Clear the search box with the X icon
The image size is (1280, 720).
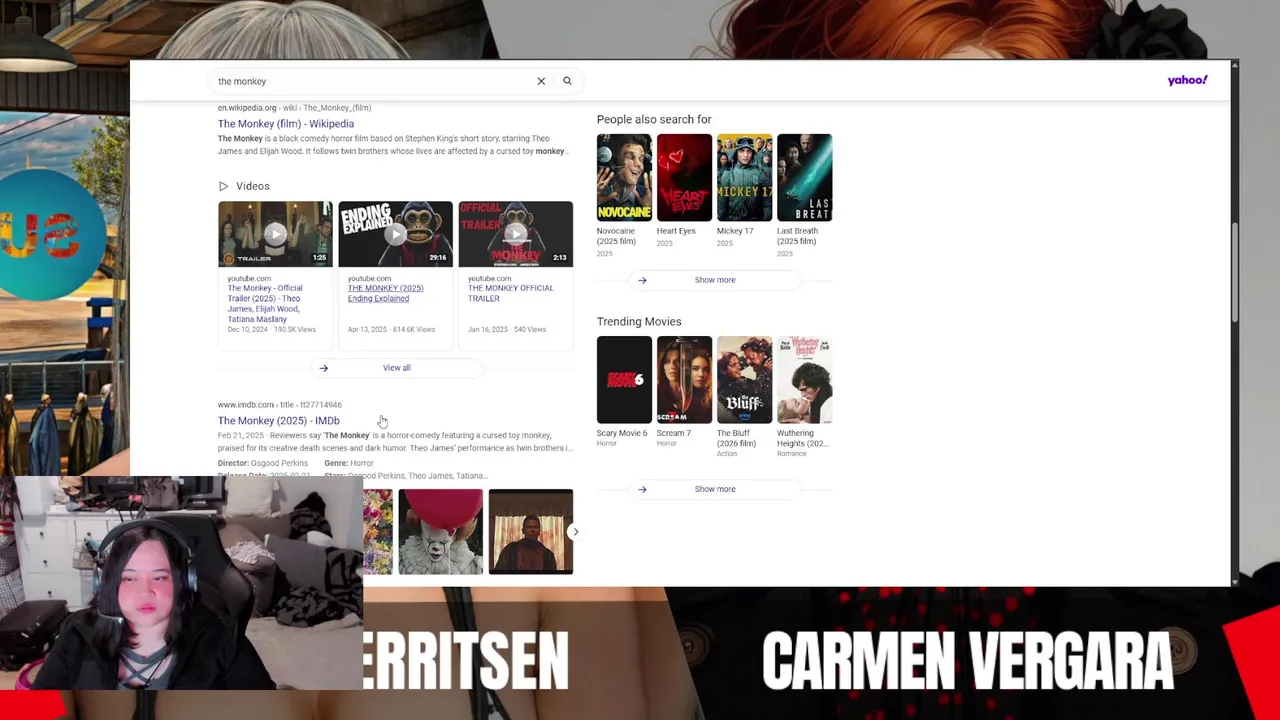[541, 81]
